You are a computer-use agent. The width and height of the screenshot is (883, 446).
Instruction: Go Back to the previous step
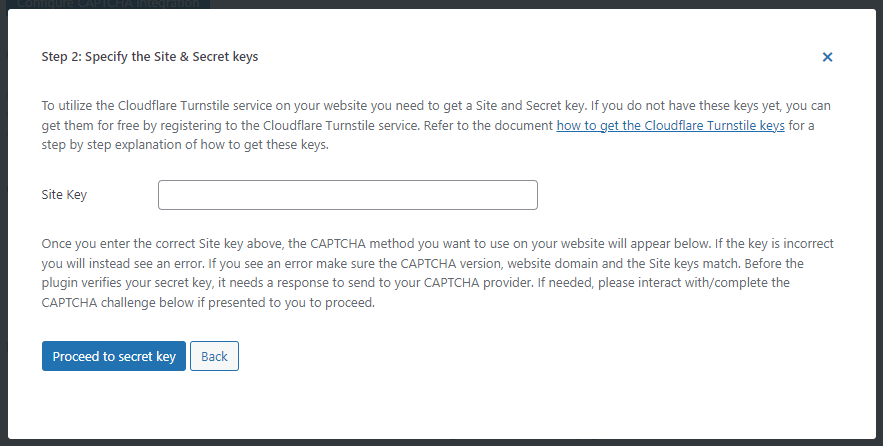pos(214,356)
